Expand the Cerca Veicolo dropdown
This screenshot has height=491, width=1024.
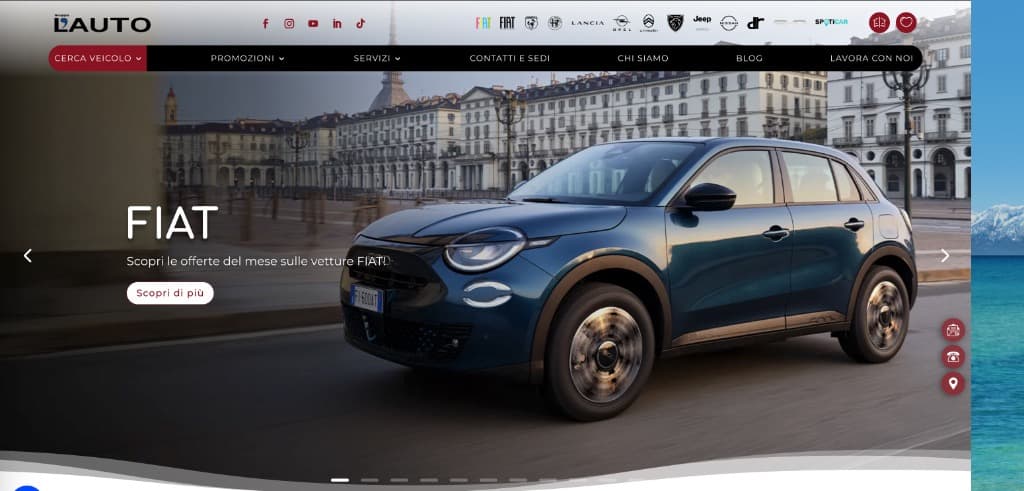pos(98,58)
